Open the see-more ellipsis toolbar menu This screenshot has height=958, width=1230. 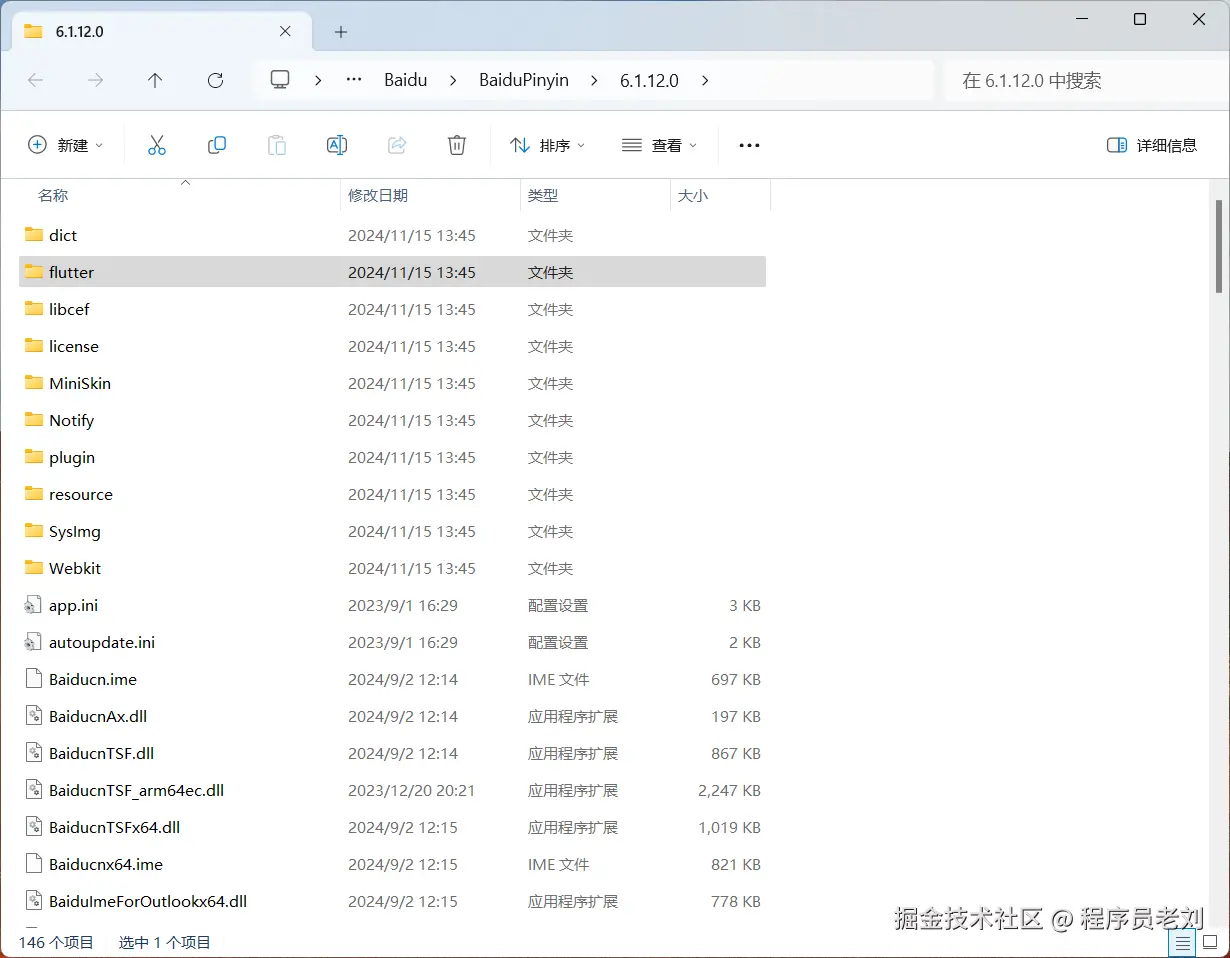point(749,145)
